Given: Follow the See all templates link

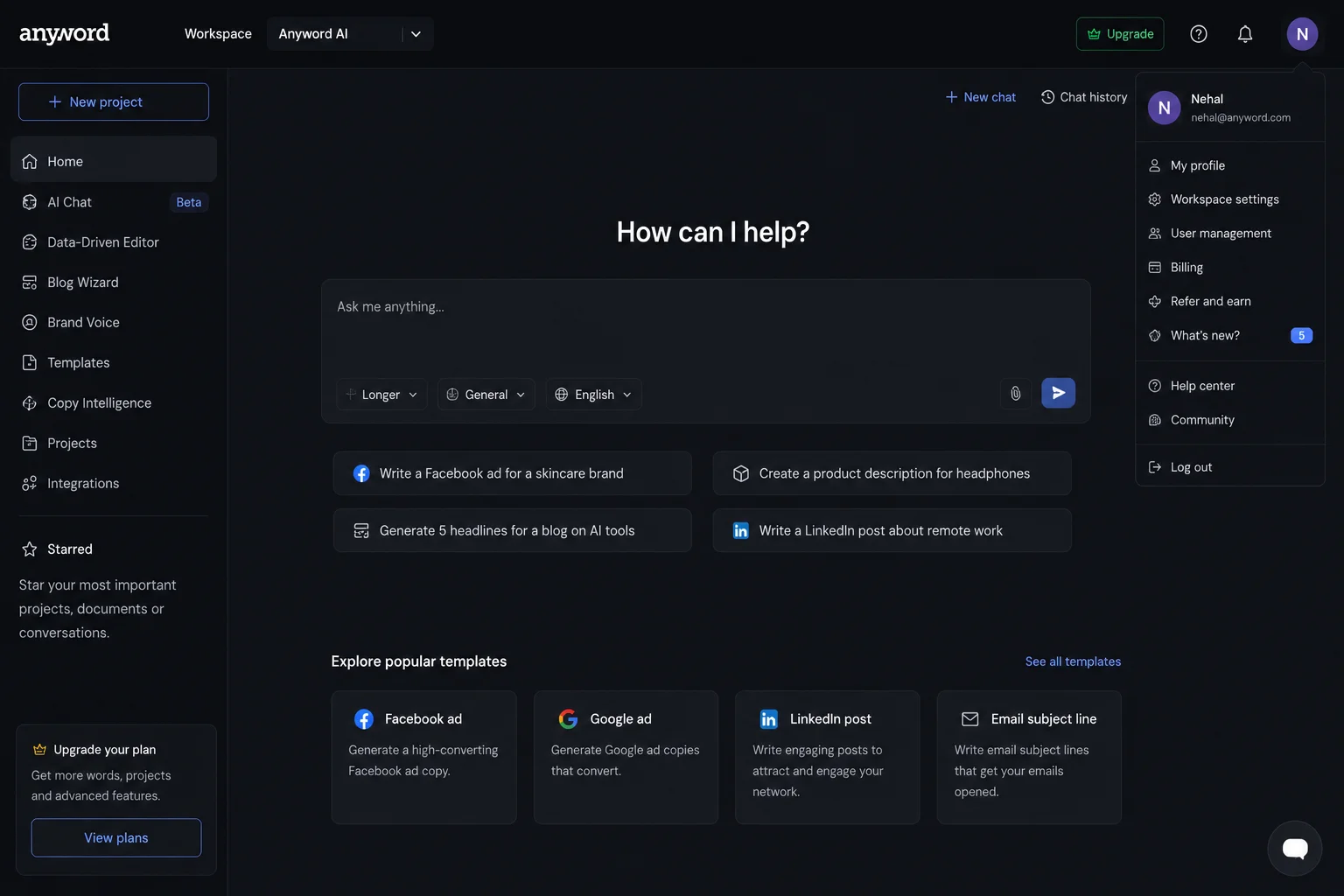Looking at the screenshot, I should (x=1073, y=661).
